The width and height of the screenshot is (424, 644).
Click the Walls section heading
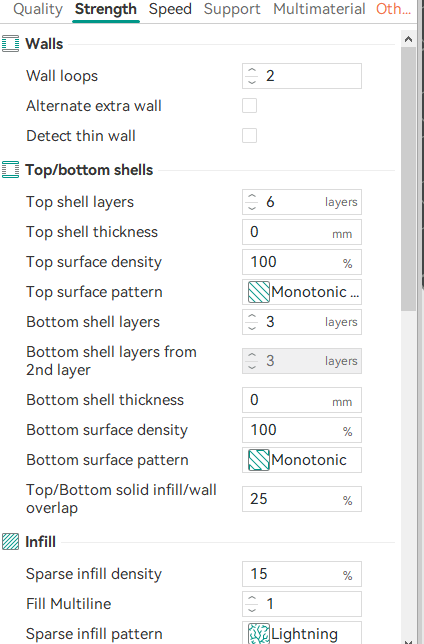[x=44, y=44]
